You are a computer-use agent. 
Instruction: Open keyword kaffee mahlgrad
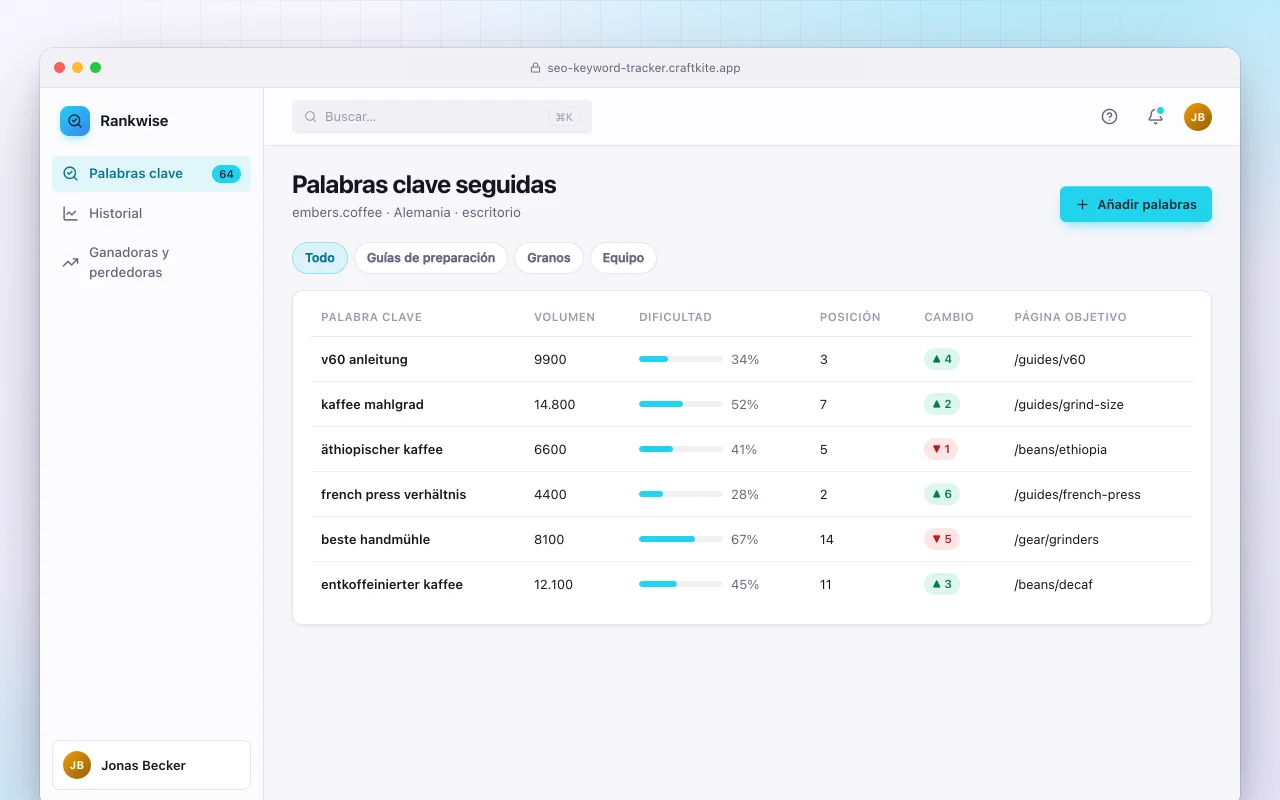pos(372,404)
